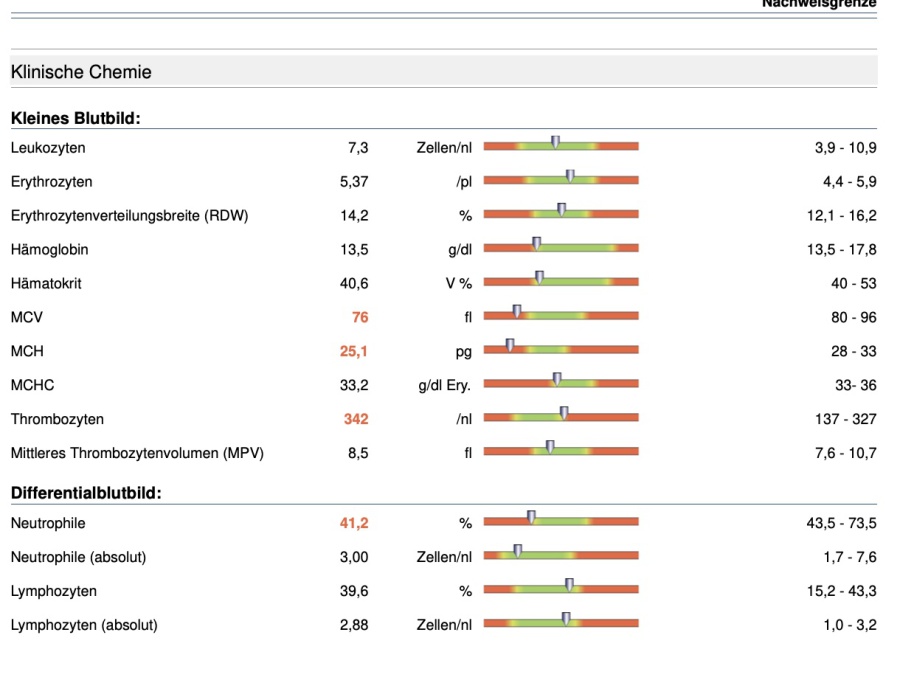Click the MCHC unit g/dl Ery.
900x683 pixels.
click(444, 386)
